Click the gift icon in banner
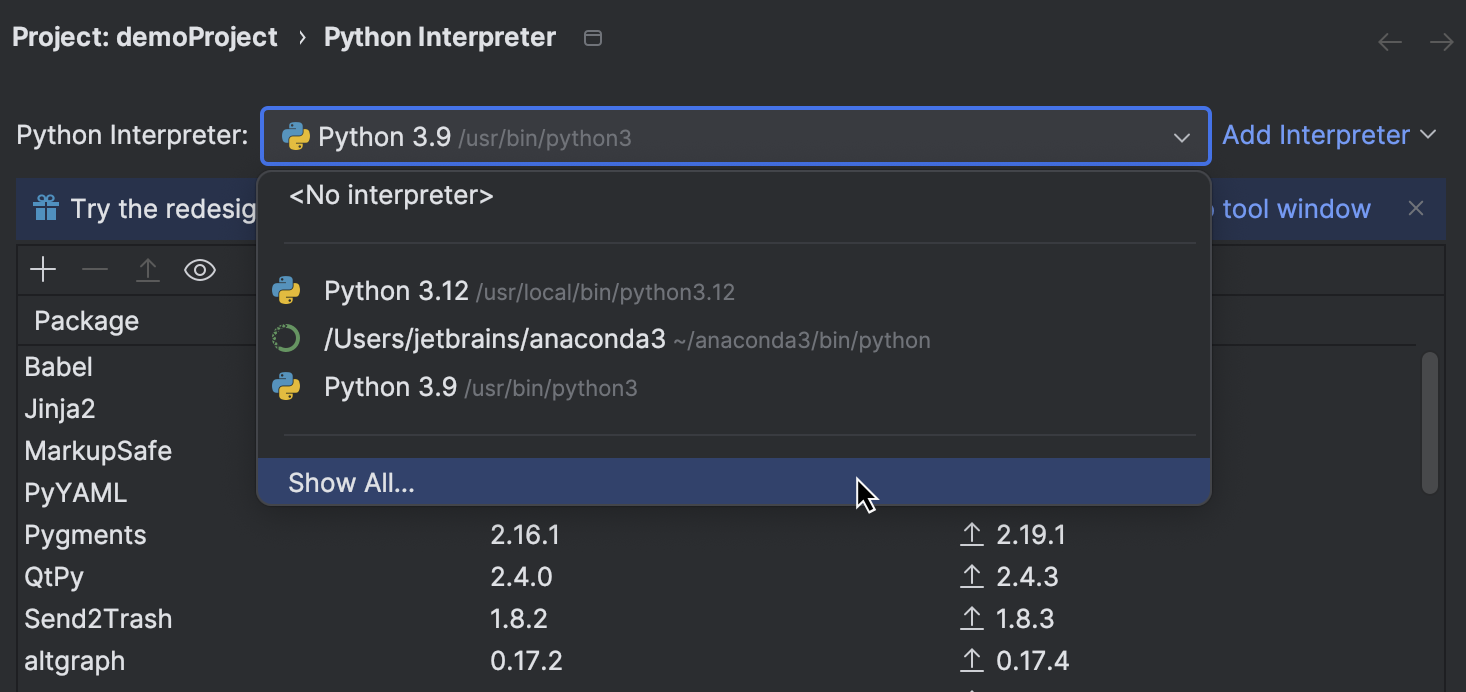This screenshot has width=1466, height=692. [x=46, y=208]
